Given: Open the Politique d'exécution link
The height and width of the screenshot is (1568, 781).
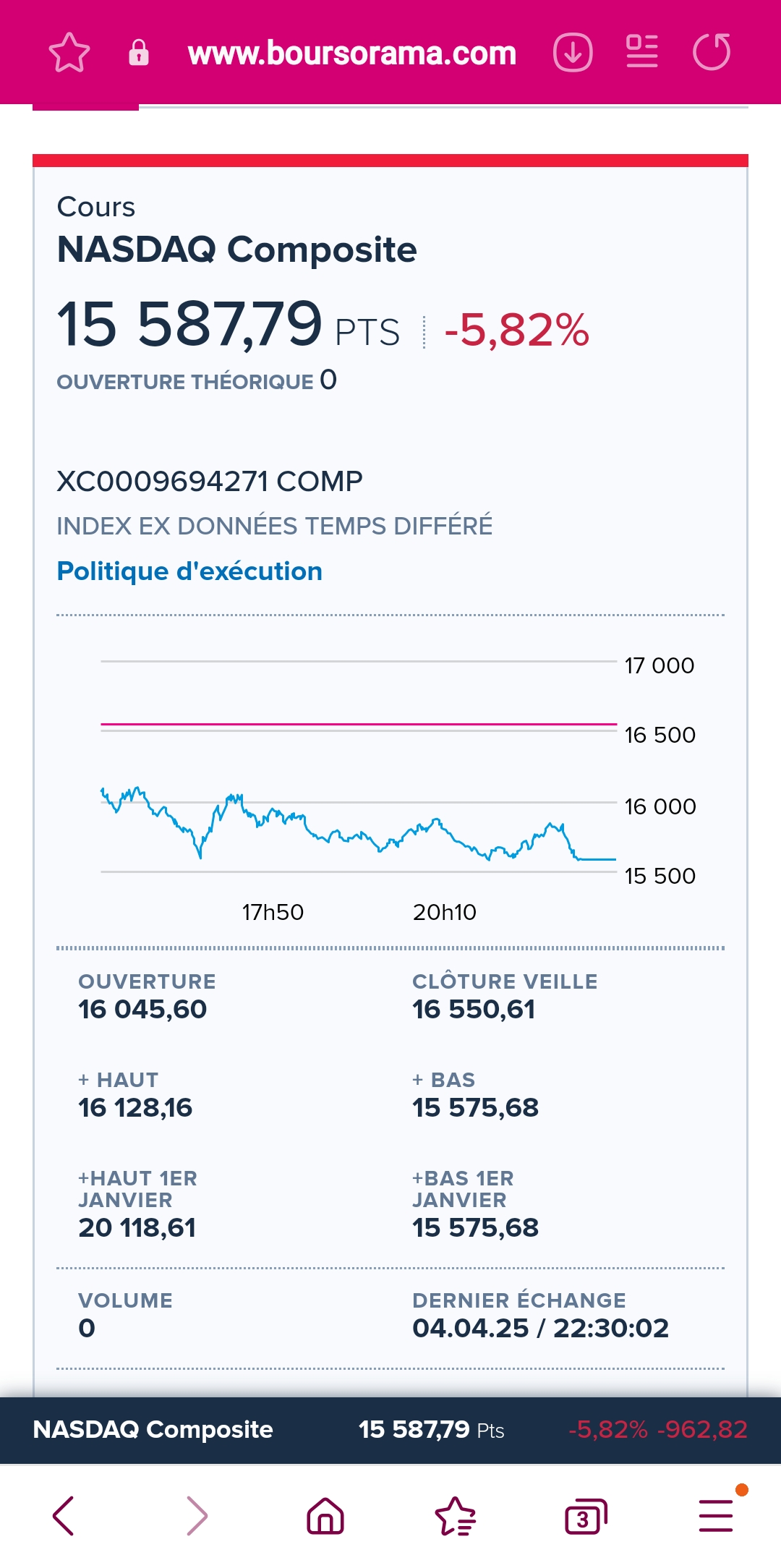Looking at the screenshot, I should point(189,571).
